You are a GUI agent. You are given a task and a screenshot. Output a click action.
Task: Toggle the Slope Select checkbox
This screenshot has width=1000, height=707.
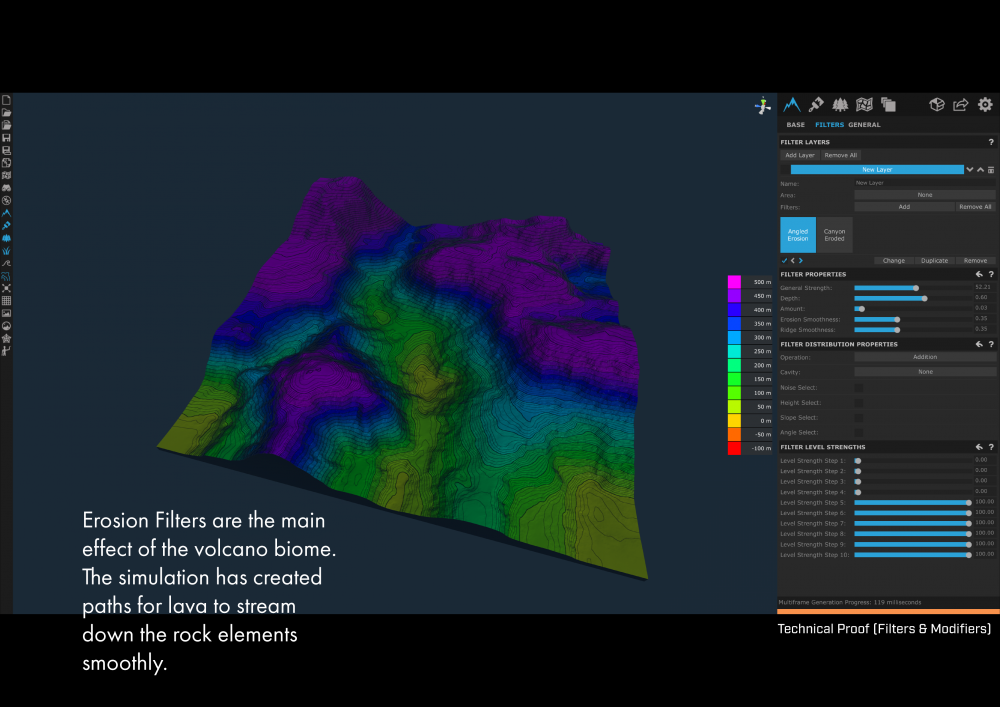pos(858,418)
